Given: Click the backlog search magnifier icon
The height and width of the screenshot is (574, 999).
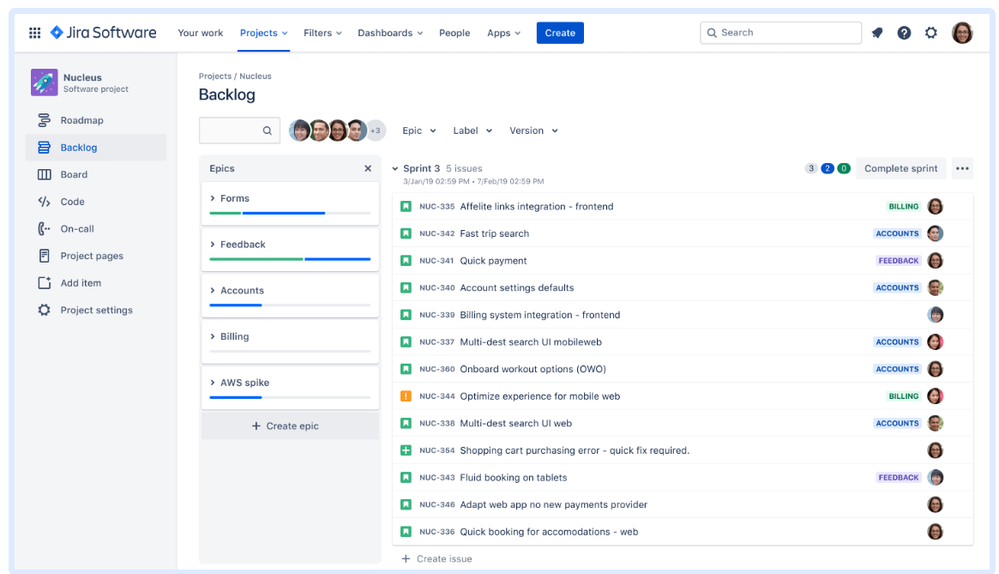Looking at the screenshot, I should coord(267,131).
